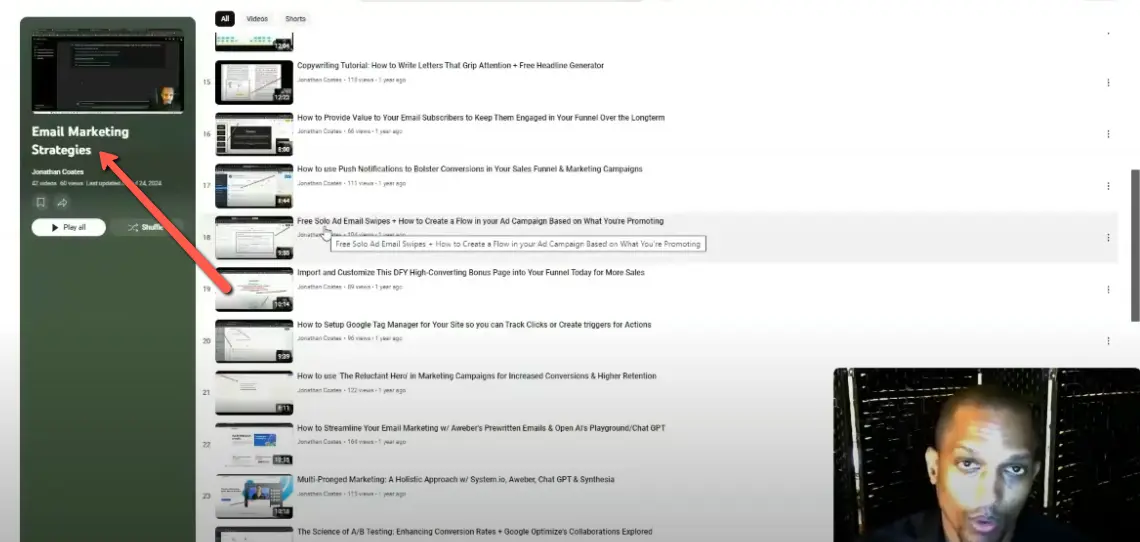Image resolution: width=1140 pixels, height=542 pixels.
Task: Click the Play all button
Action: point(68,227)
